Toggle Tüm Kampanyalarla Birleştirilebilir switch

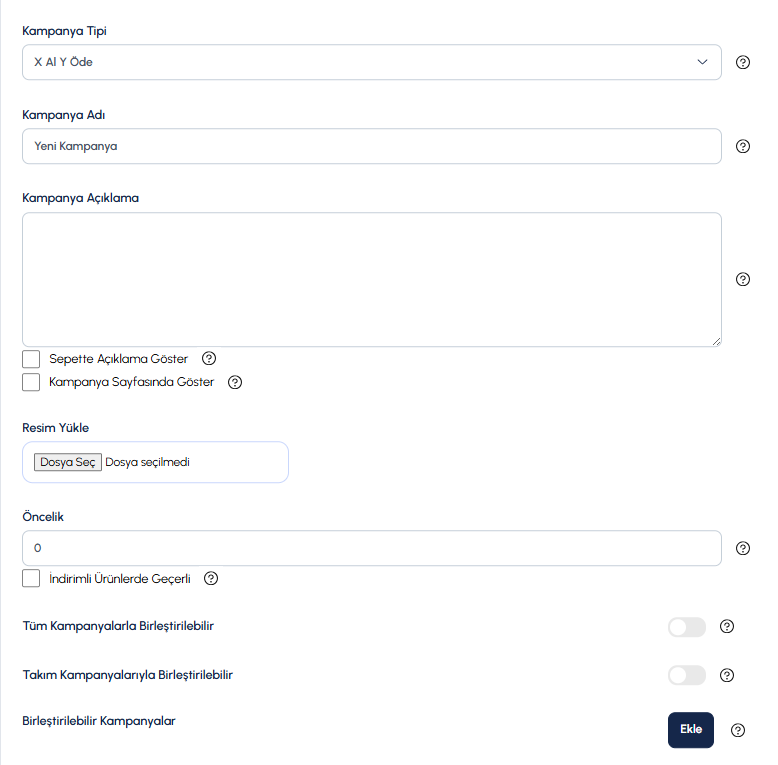(x=687, y=627)
